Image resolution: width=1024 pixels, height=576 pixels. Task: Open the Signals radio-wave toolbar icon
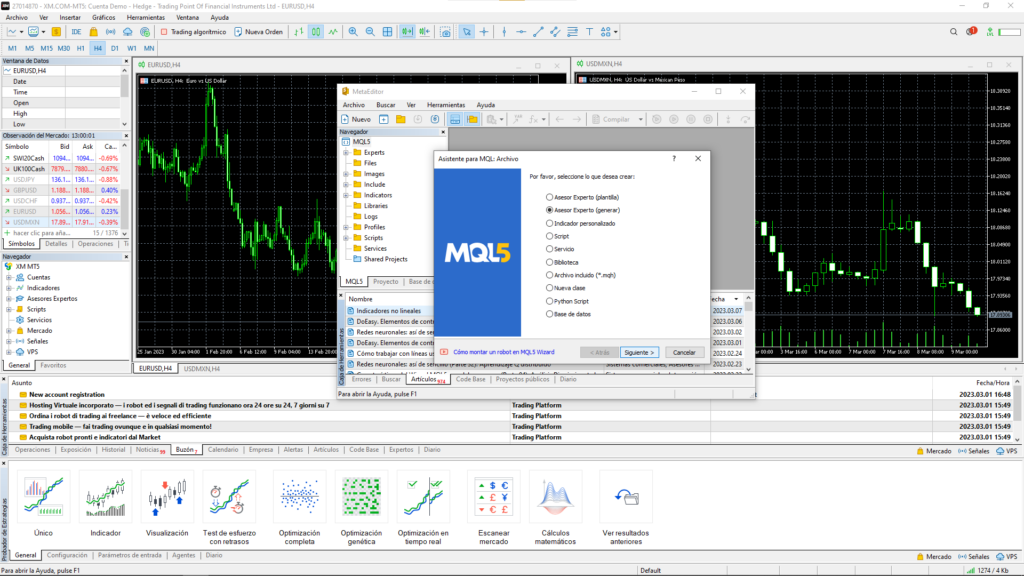(x=110, y=31)
